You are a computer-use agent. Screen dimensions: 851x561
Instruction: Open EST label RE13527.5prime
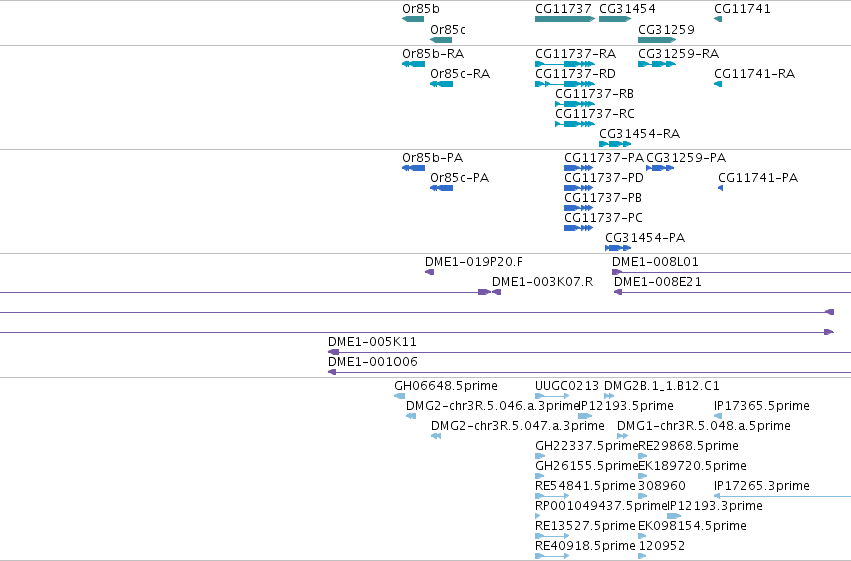pos(585,527)
